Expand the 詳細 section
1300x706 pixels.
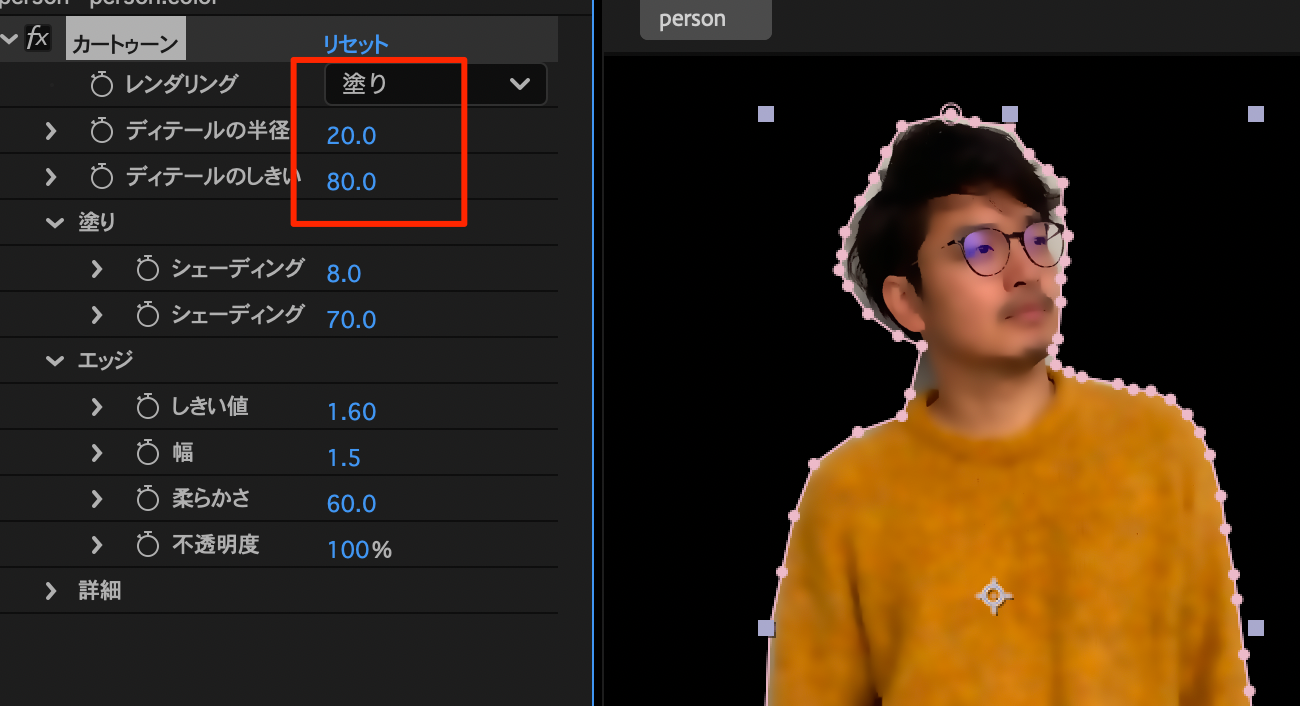[x=51, y=591]
